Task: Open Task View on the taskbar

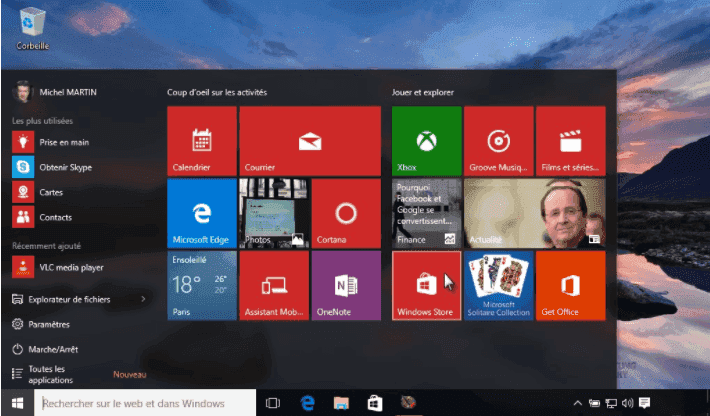Action: (273, 403)
